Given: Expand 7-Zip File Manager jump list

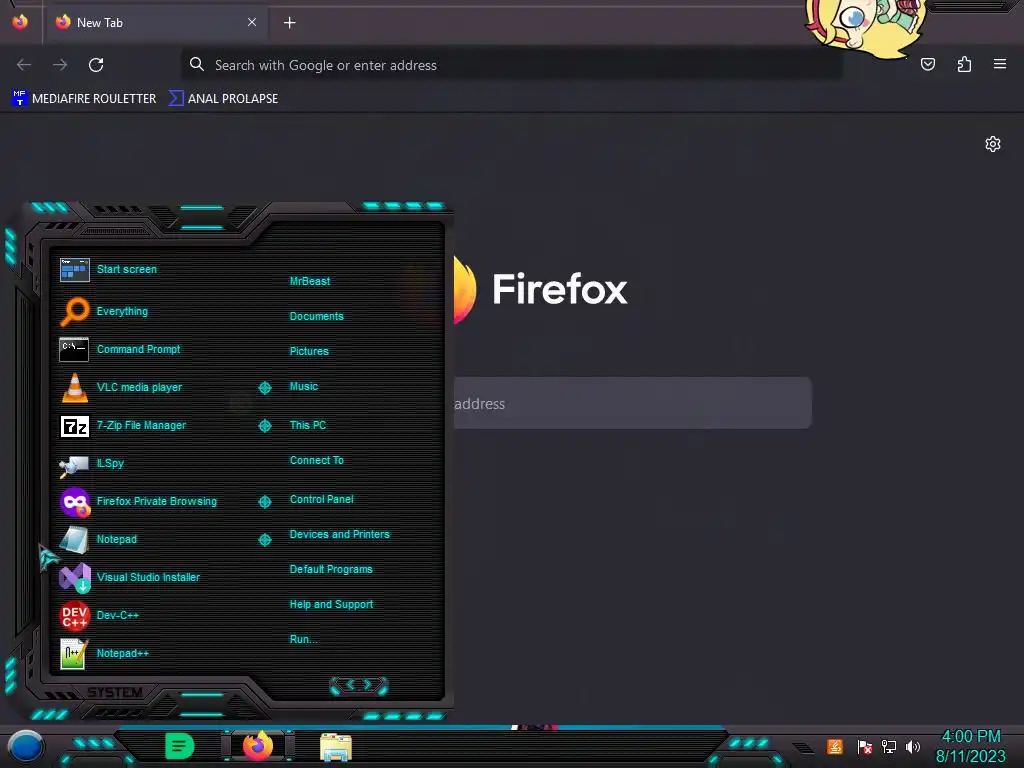Looking at the screenshot, I should pyautogui.click(x=264, y=426).
